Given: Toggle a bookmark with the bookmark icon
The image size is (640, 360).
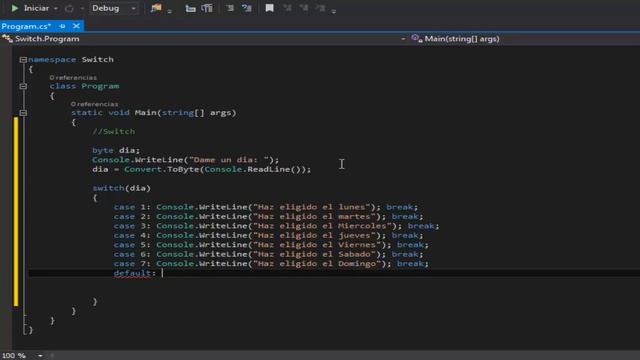Looking at the screenshot, I should 269,8.
